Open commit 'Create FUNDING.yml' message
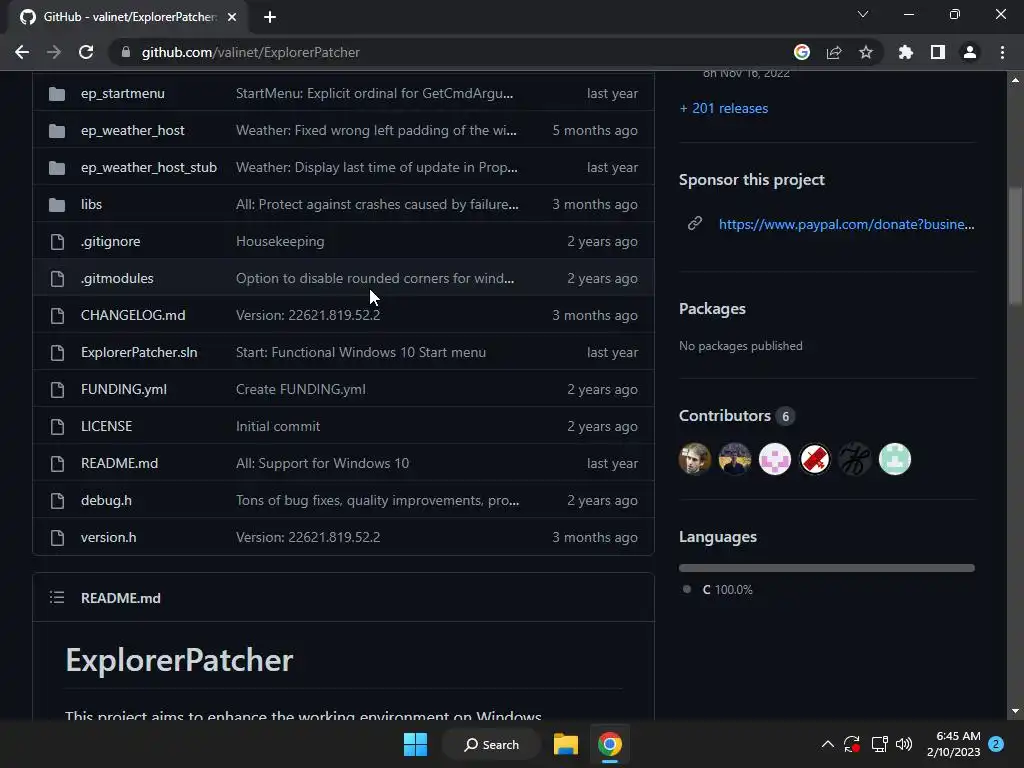1024x768 pixels. pos(301,389)
